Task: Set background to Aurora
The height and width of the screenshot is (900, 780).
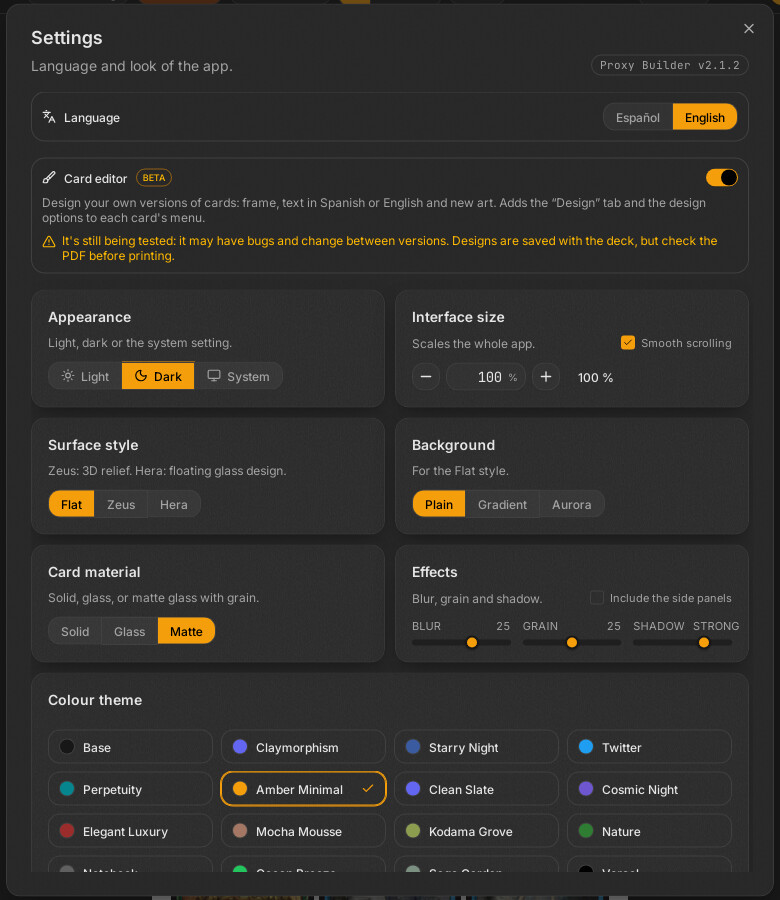Action: coord(572,505)
